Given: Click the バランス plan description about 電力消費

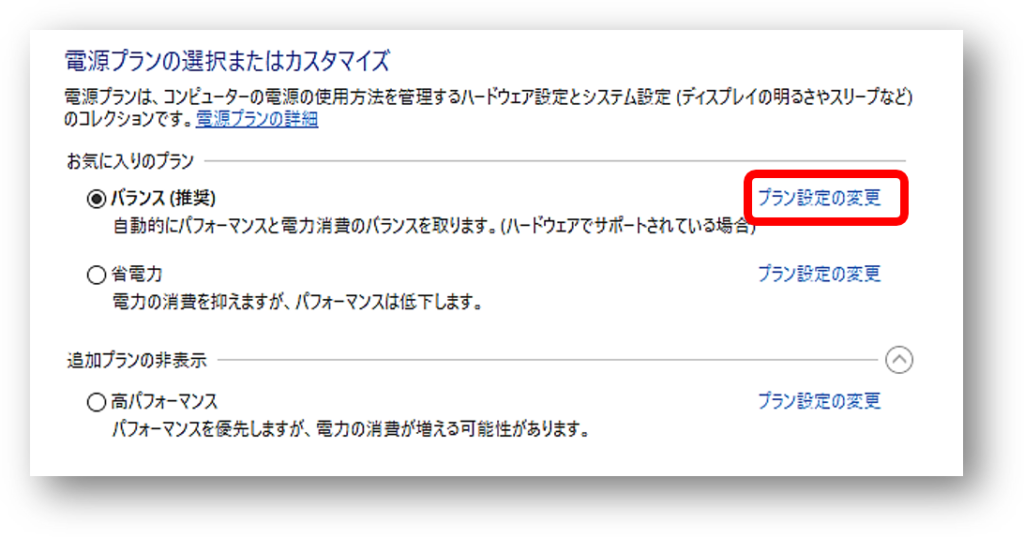Looking at the screenshot, I should (434, 227).
